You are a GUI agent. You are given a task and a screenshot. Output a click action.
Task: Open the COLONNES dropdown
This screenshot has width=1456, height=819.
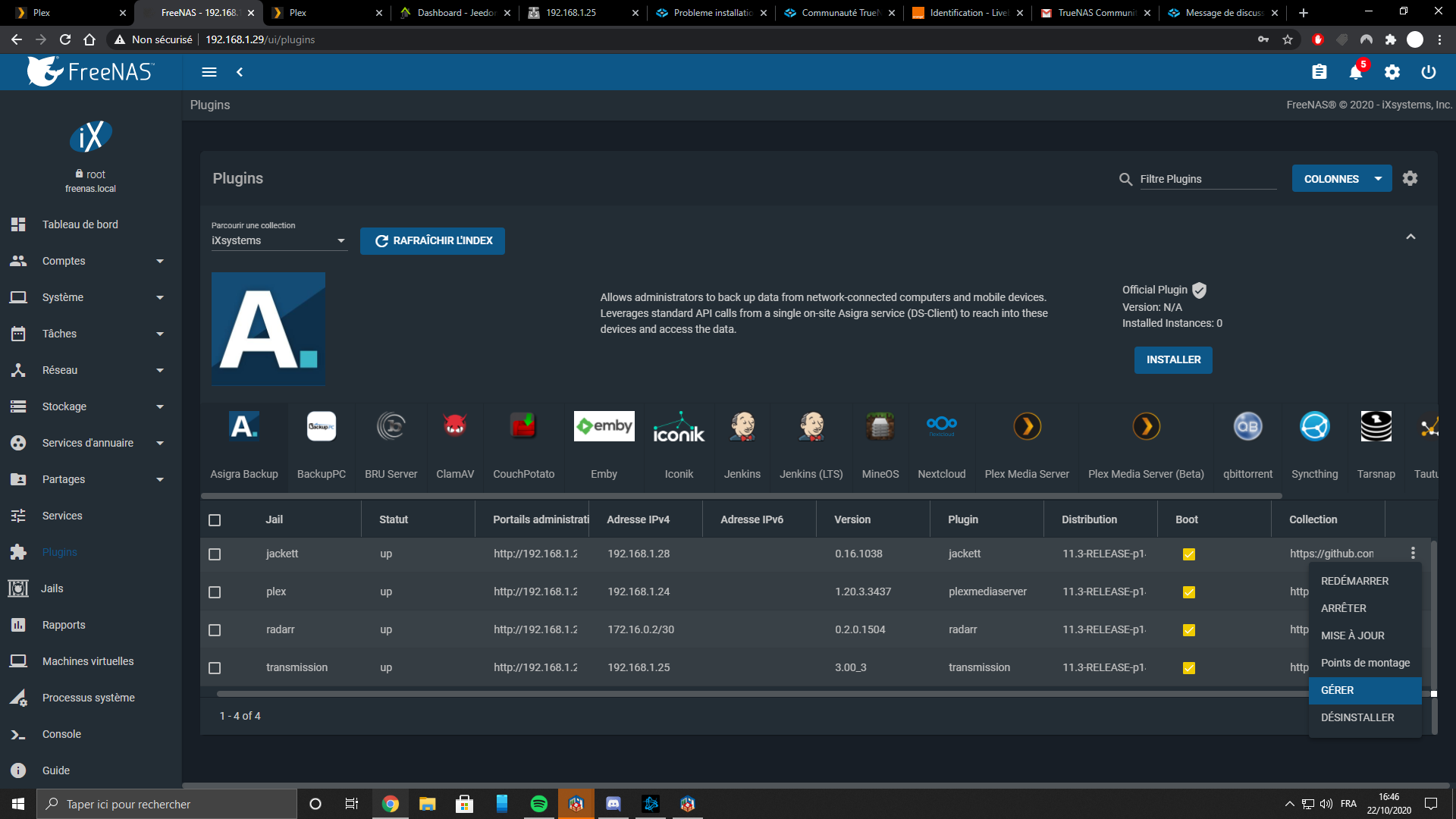pos(1341,179)
